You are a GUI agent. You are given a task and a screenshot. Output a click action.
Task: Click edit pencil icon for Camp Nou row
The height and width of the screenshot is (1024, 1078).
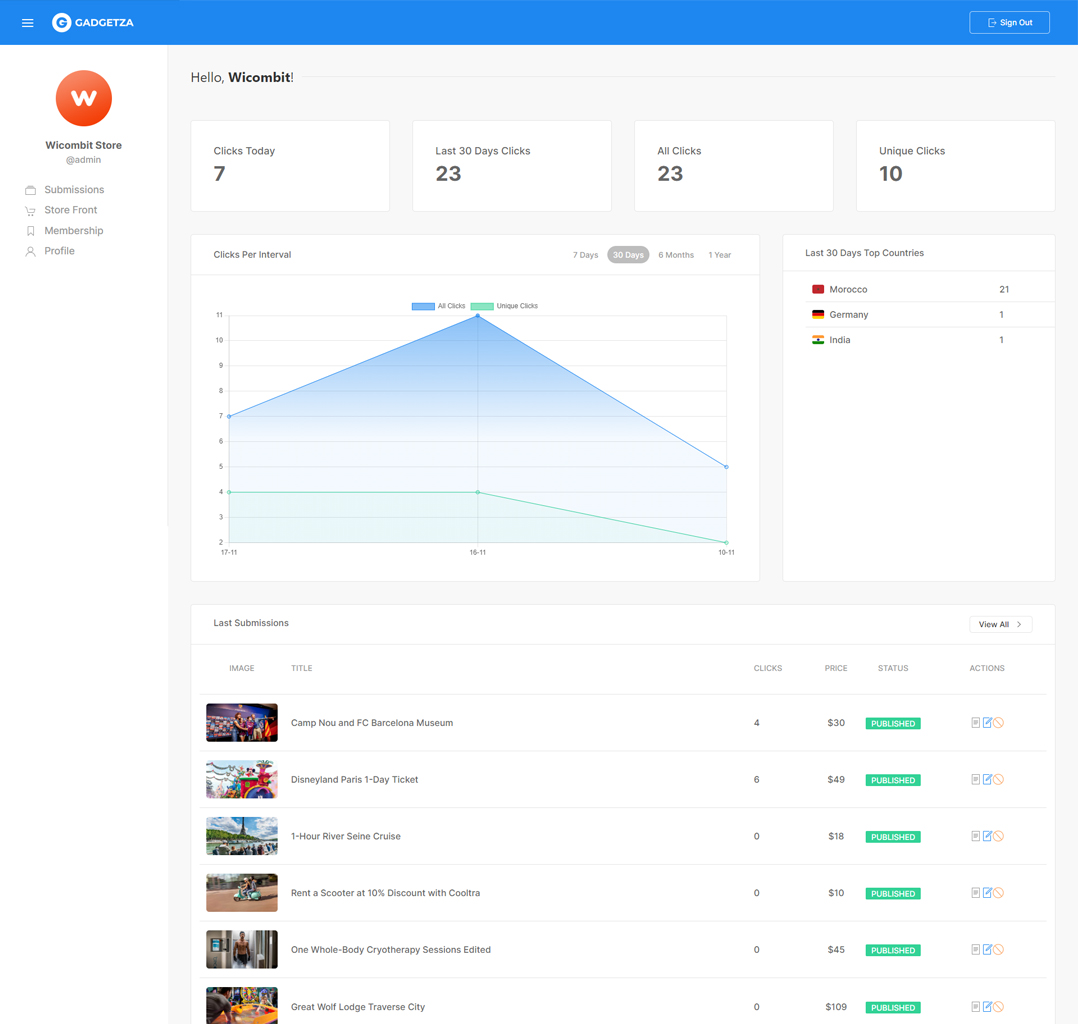(987, 723)
